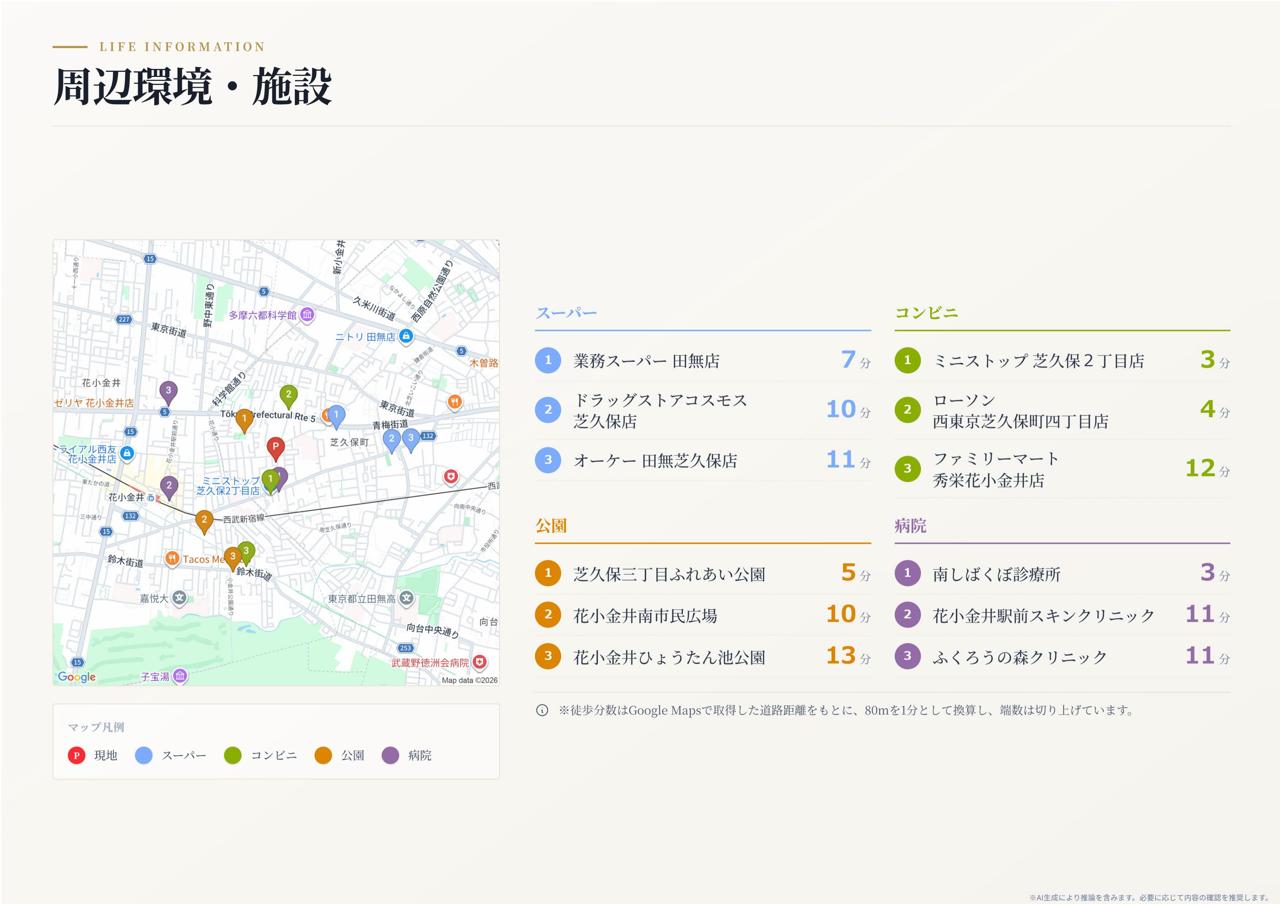
Task: Click the red 現地 legend marker
Action: point(76,755)
